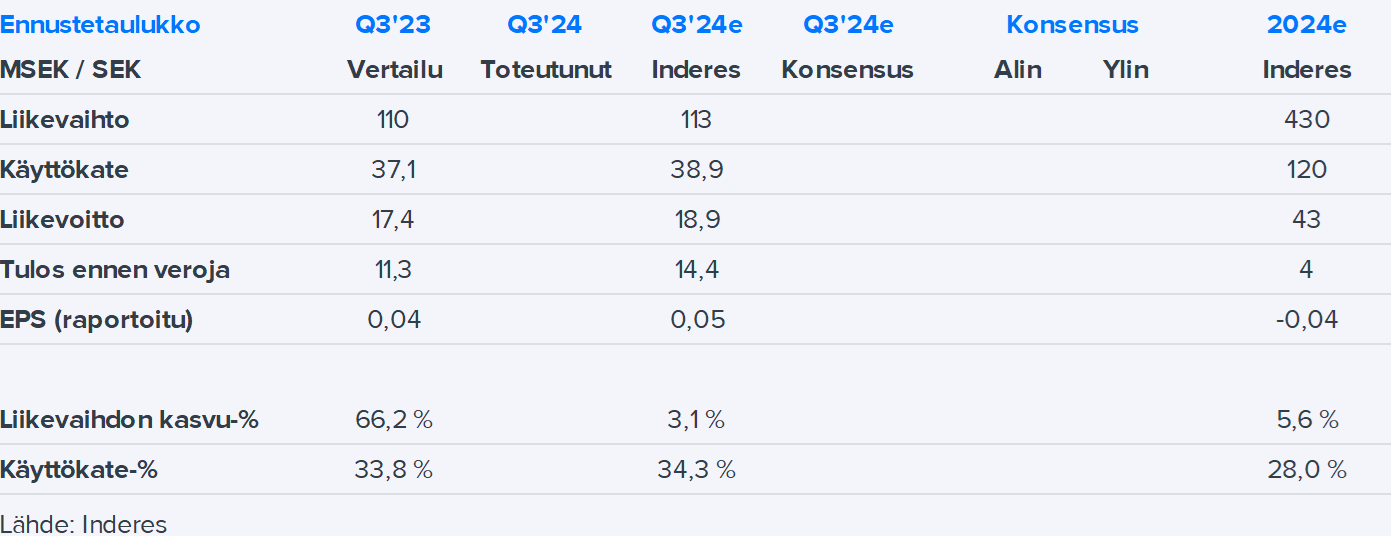The image size is (1391, 536).
Task: Select the Liikevoitto row label
Action: click(x=63, y=220)
